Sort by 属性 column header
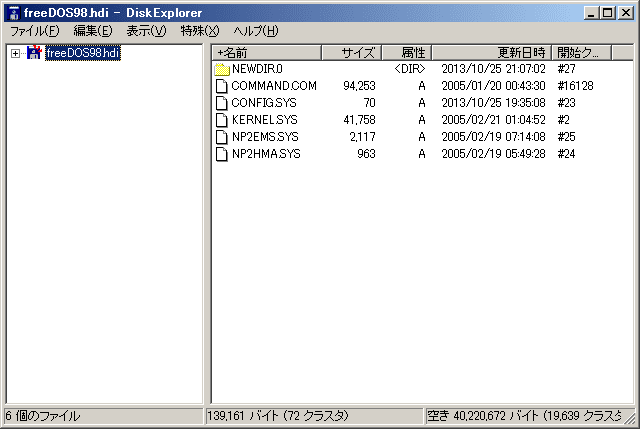The height and width of the screenshot is (429, 640). [x=407, y=53]
